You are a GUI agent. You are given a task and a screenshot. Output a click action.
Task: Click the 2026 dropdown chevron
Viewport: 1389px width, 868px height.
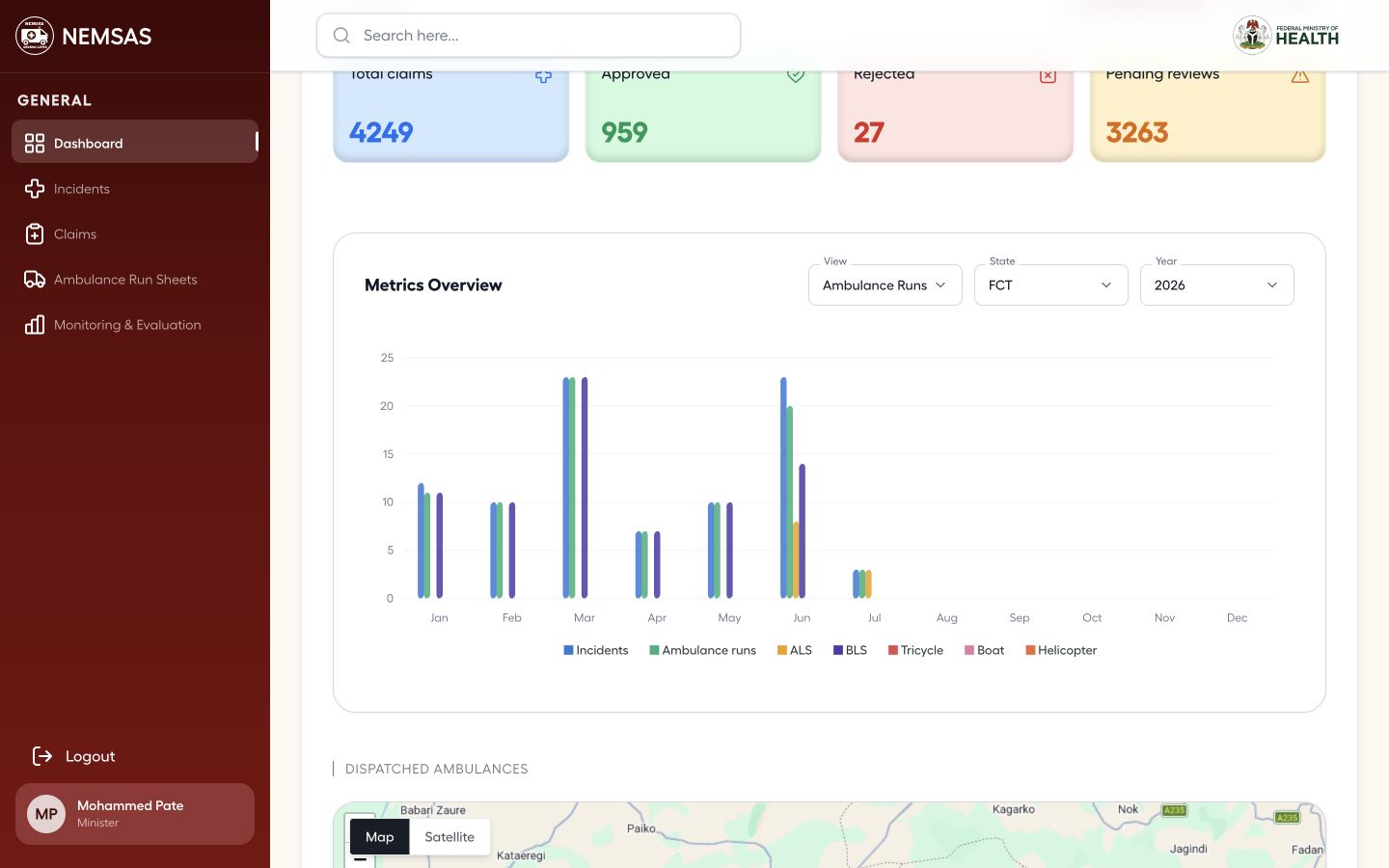1272,285
